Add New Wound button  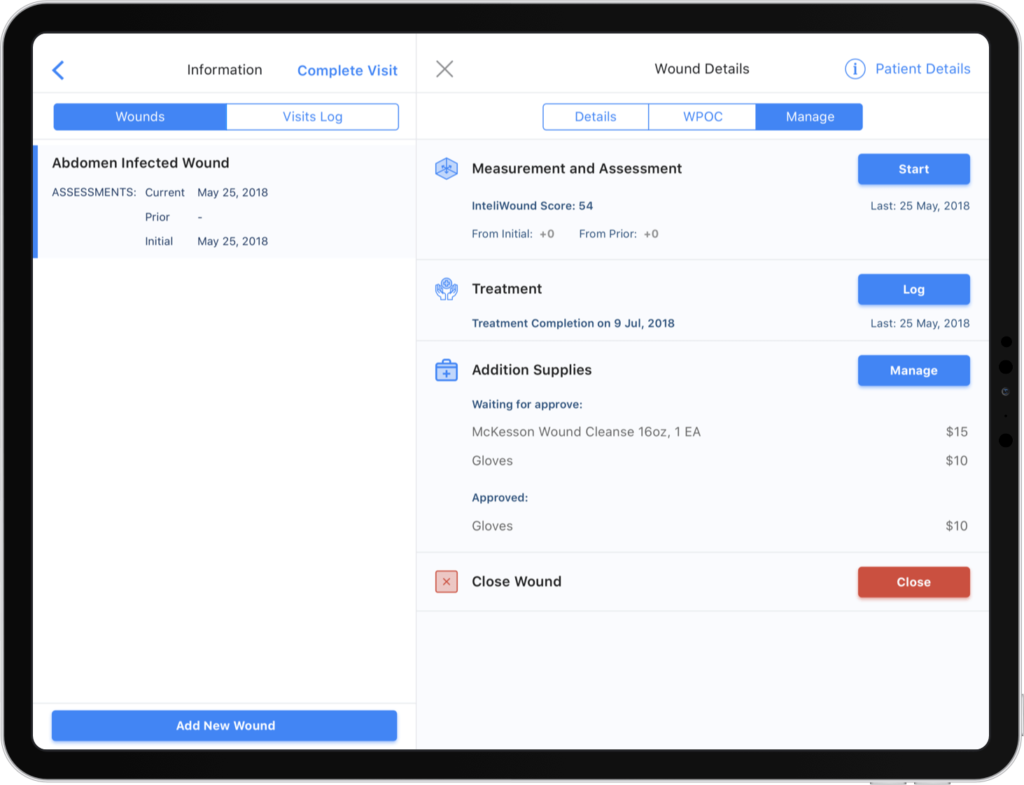click(225, 726)
